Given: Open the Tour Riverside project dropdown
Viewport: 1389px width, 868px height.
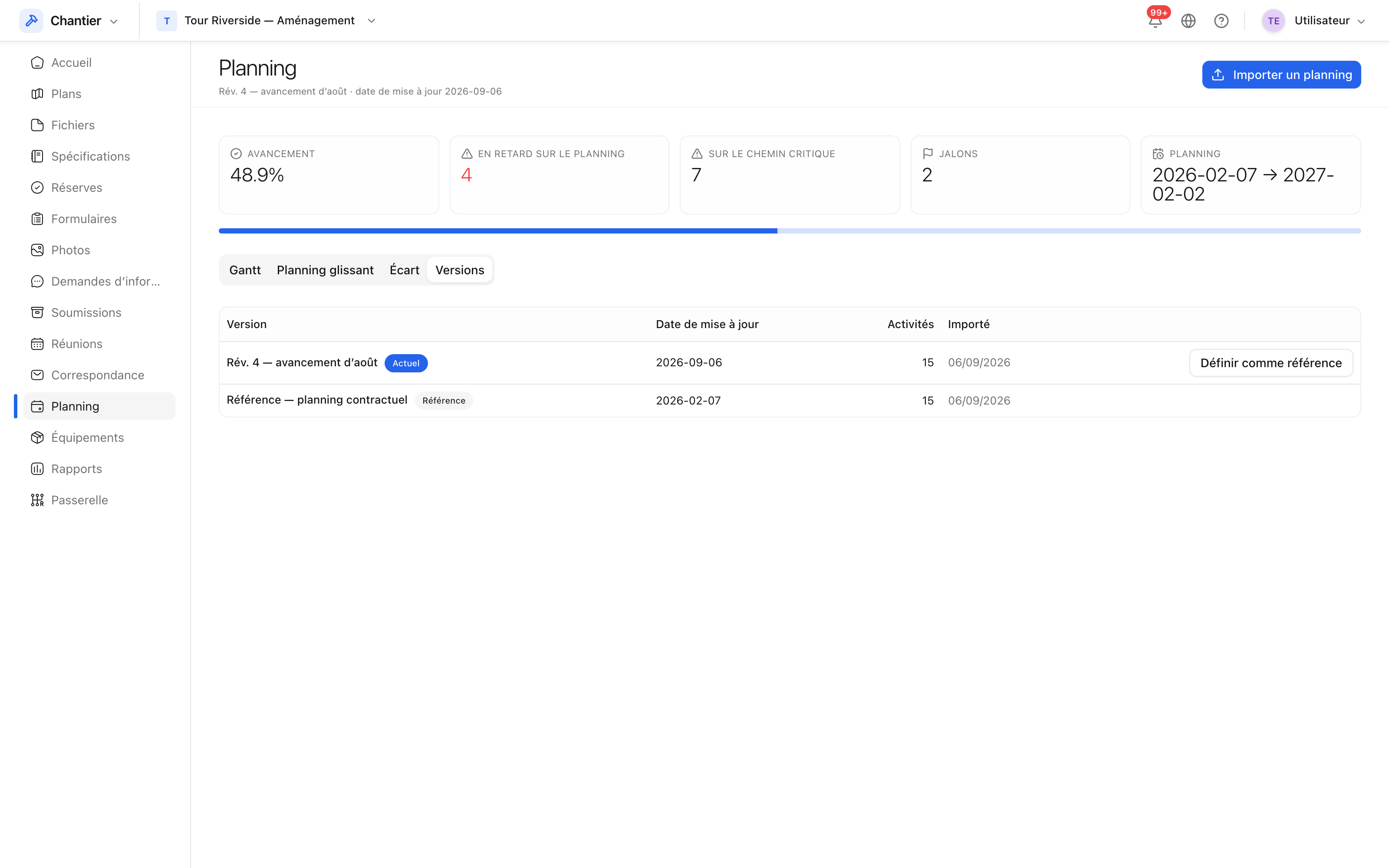Looking at the screenshot, I should pos(267,21).
